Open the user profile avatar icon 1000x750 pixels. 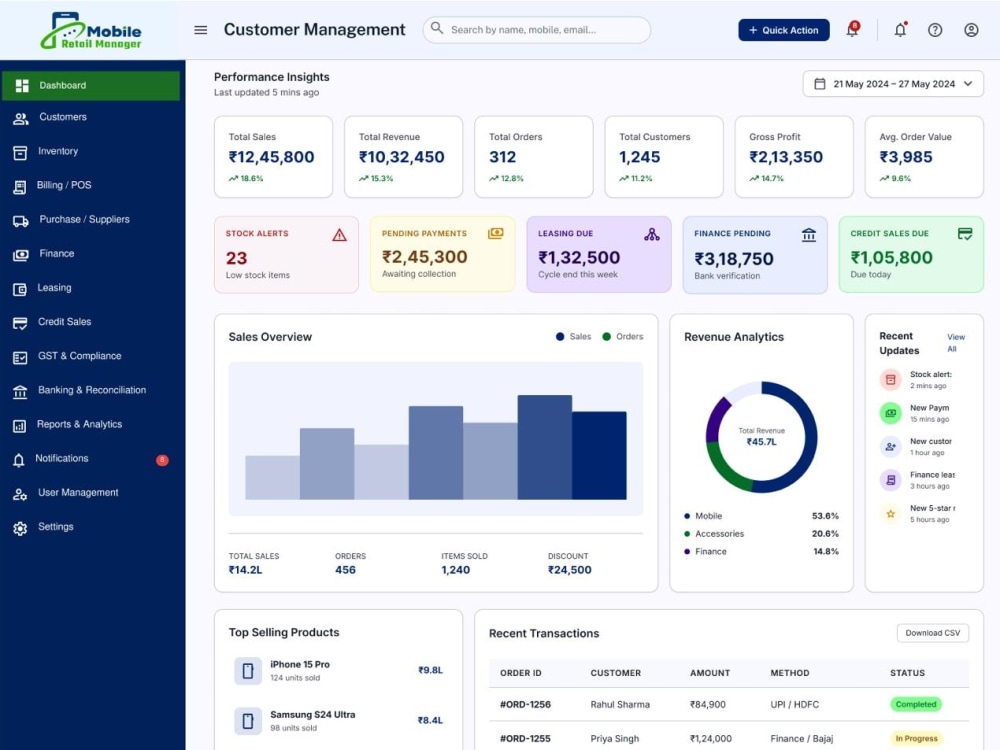click(x=971, y=30)
